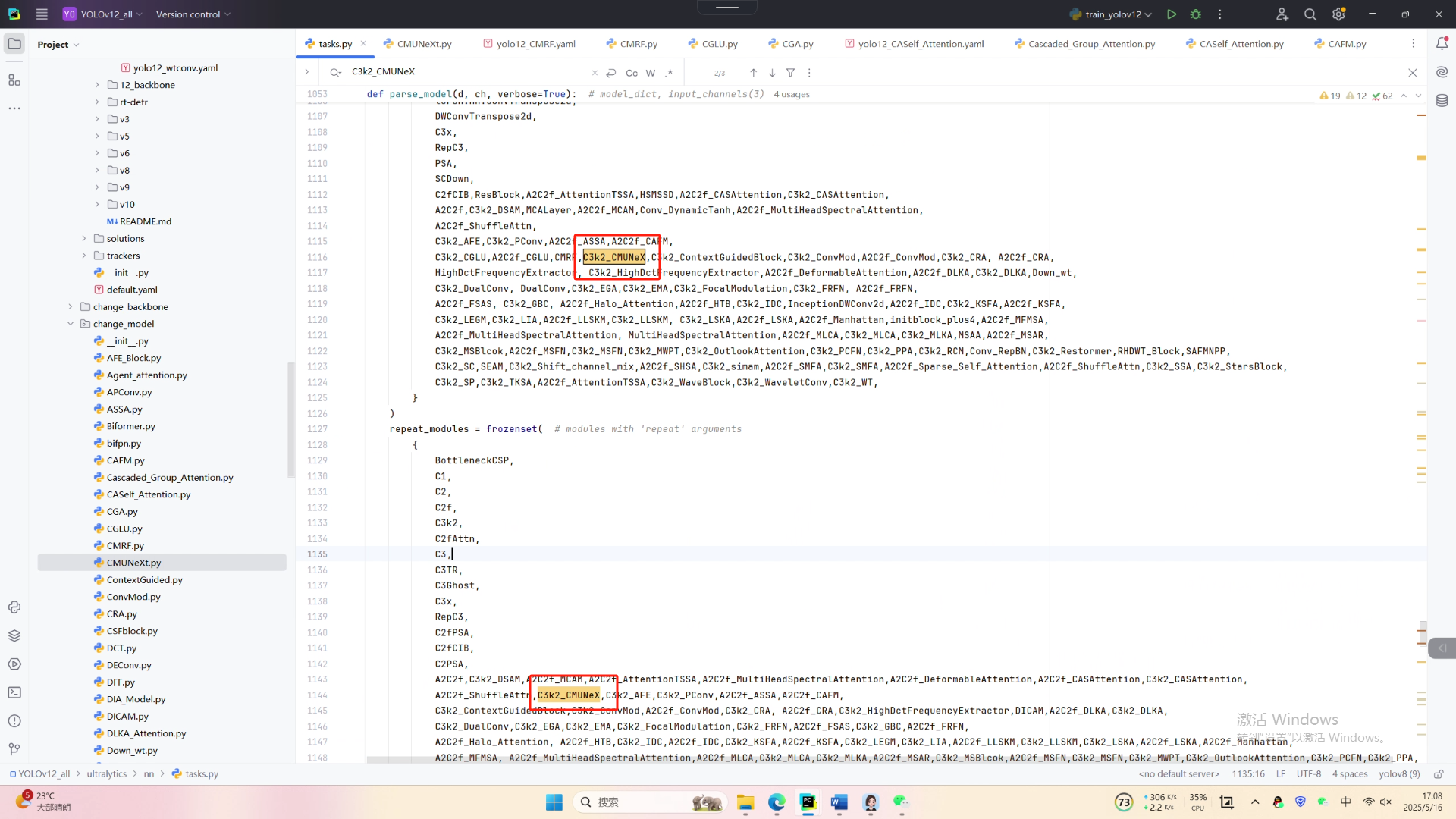Open IDE settings gear icon
The image size is (1456, 819).
[x=1338, y=14]
